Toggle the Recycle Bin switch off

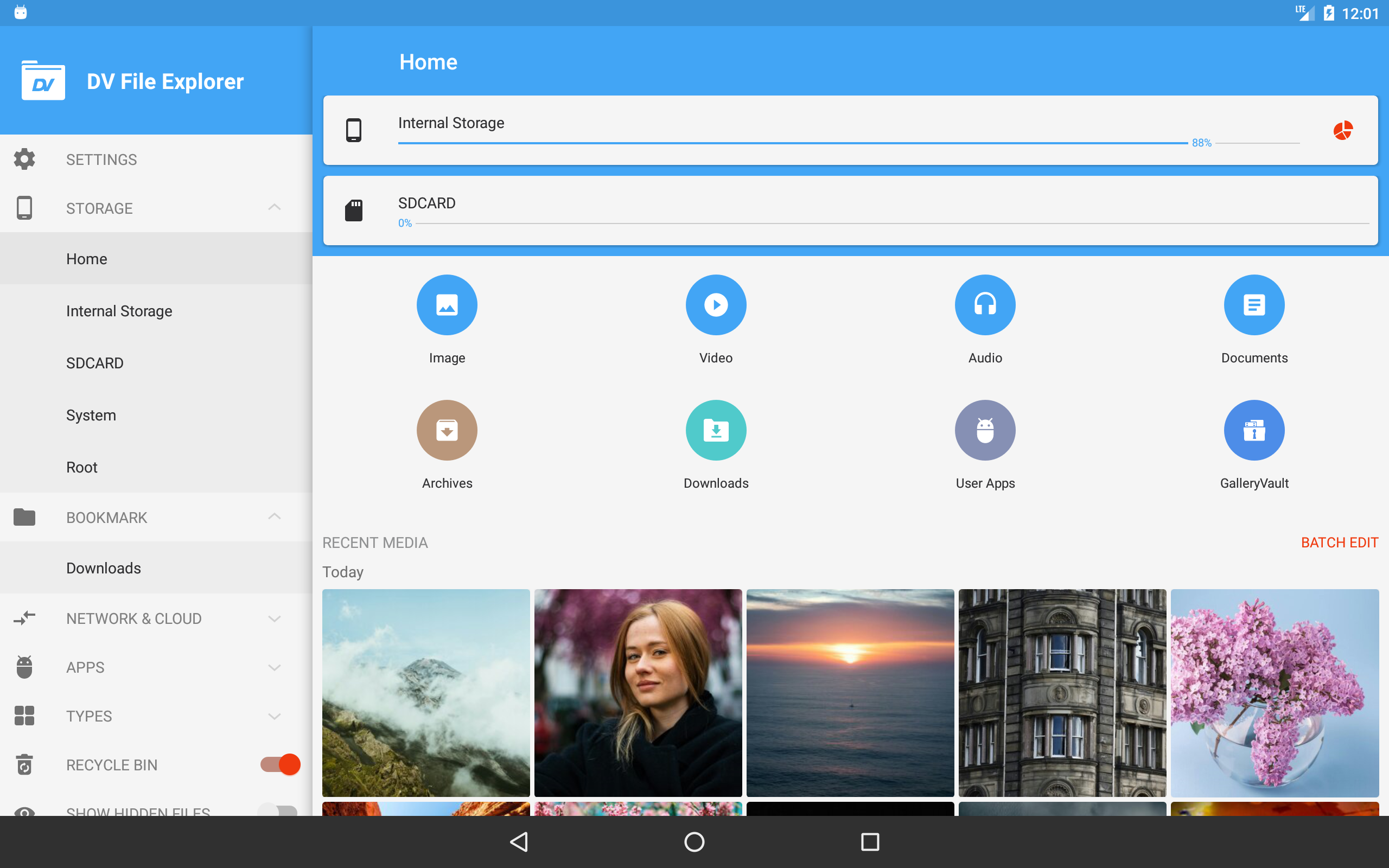[x=280, y=765]
